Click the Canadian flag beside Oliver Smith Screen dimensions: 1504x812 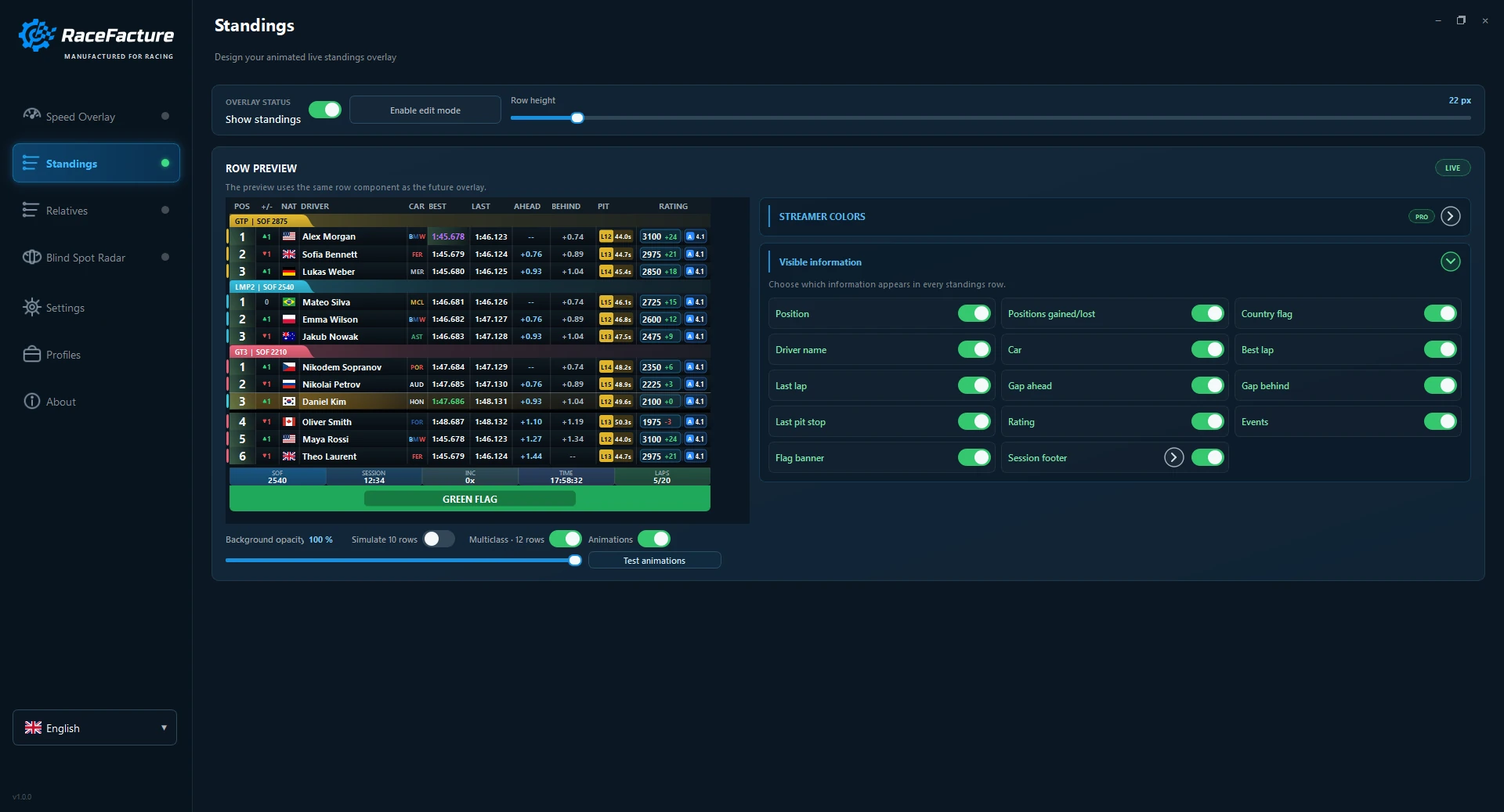click(x=289, y=422)
